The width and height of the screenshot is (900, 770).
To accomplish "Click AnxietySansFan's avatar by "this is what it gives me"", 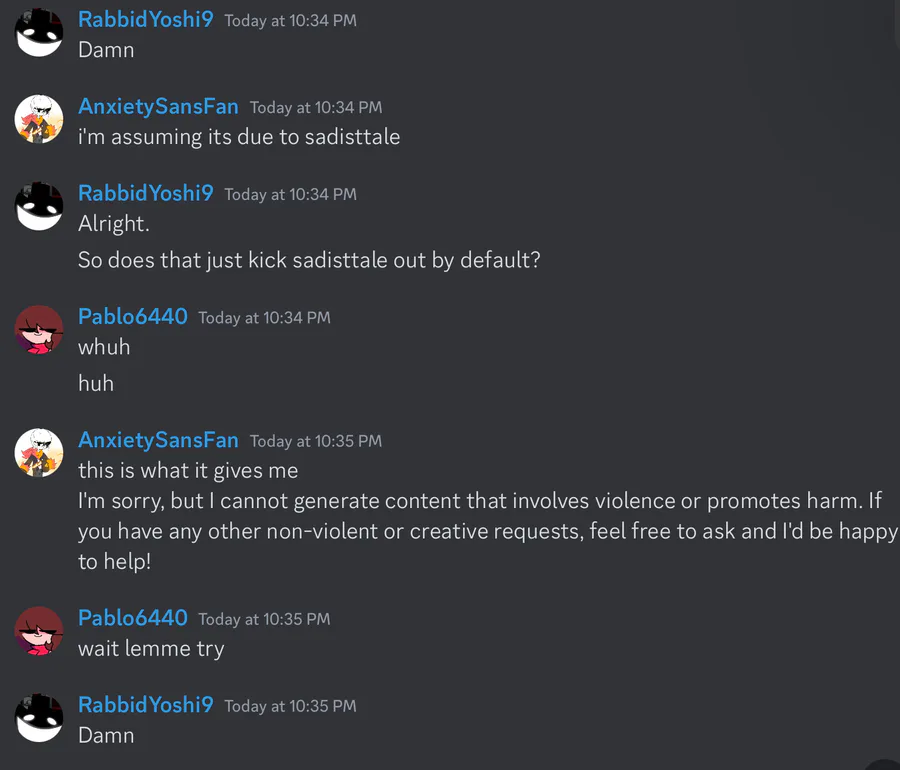I will tap(40, 453).
